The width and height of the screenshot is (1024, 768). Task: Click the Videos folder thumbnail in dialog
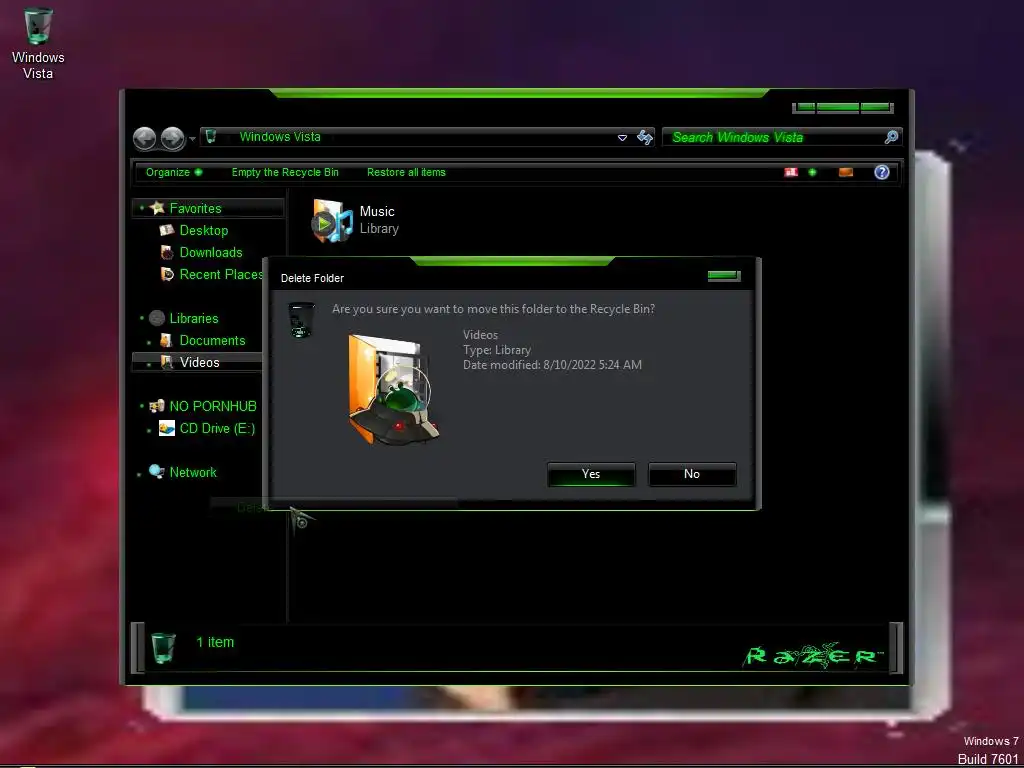[394, 389]
